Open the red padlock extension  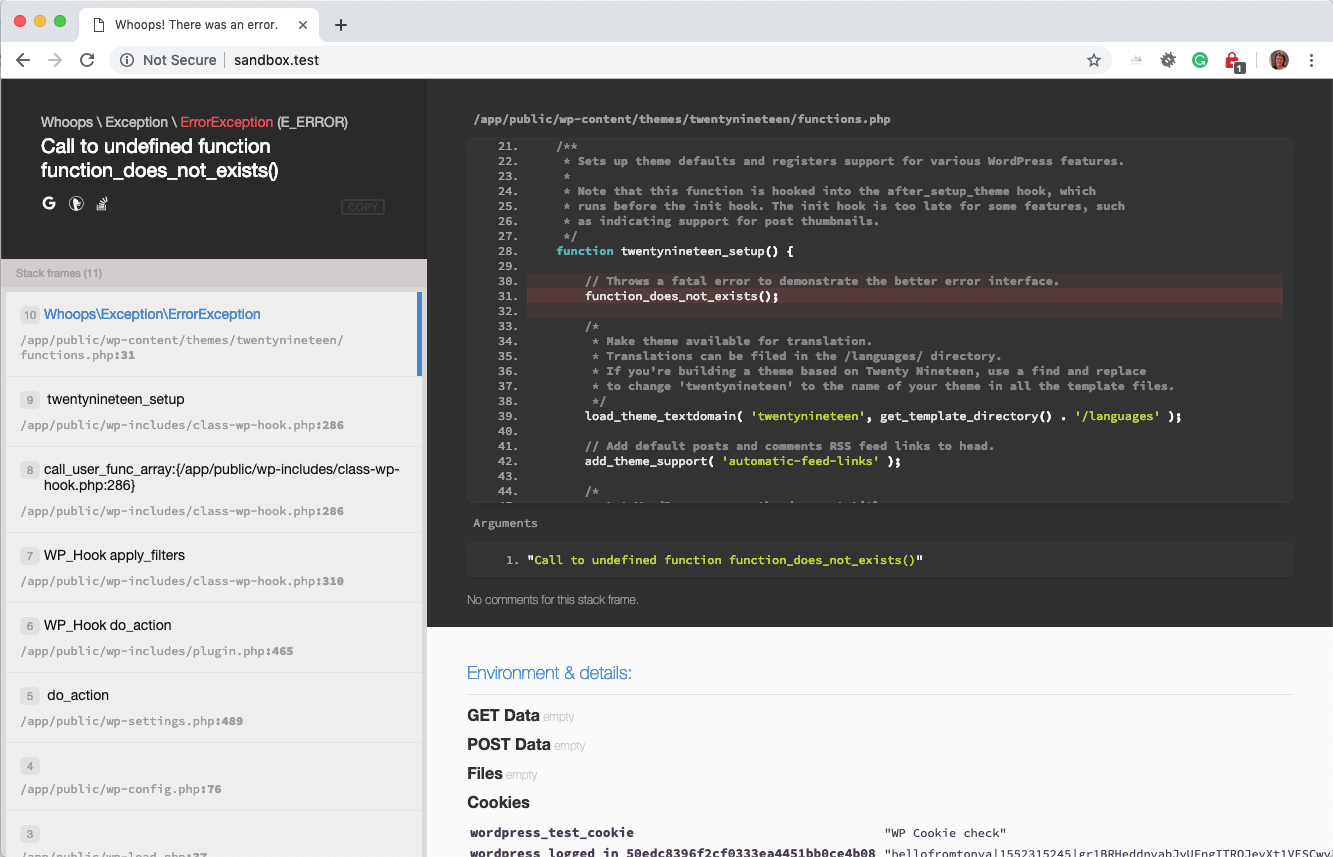click(x=1232, y=61)
